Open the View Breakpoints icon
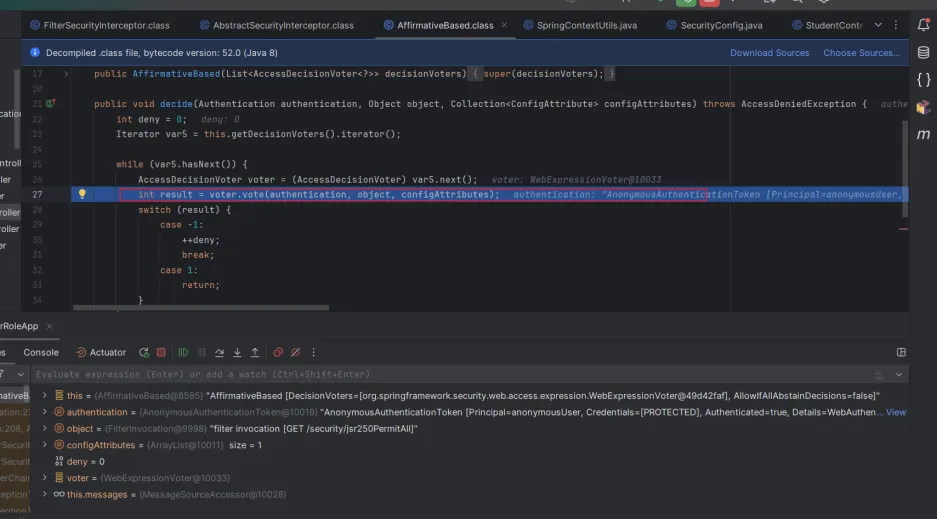 point(279,352)
